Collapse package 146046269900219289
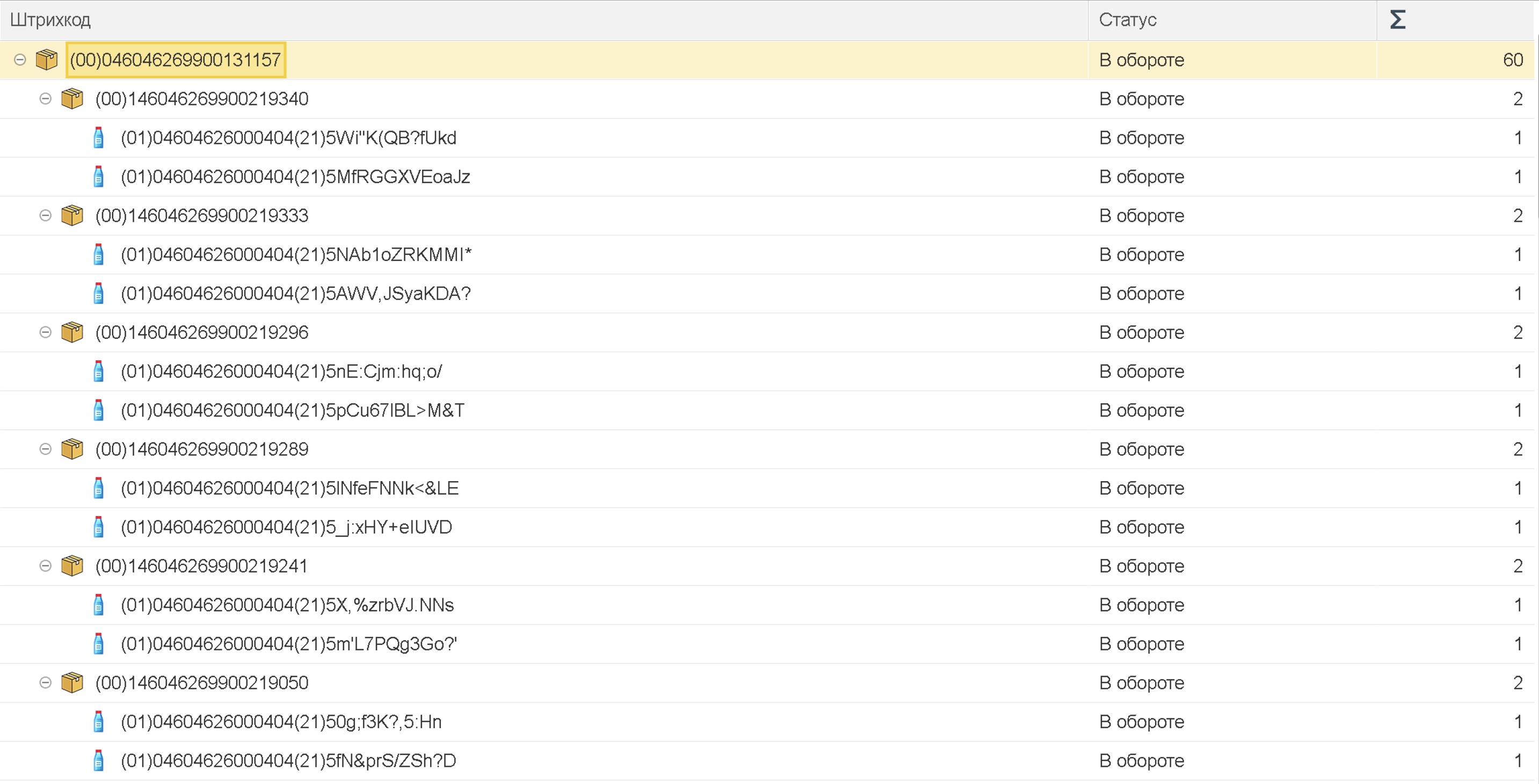Viewport: 1539px width, 784px height. pyautogui.click(x=46, y=449)
